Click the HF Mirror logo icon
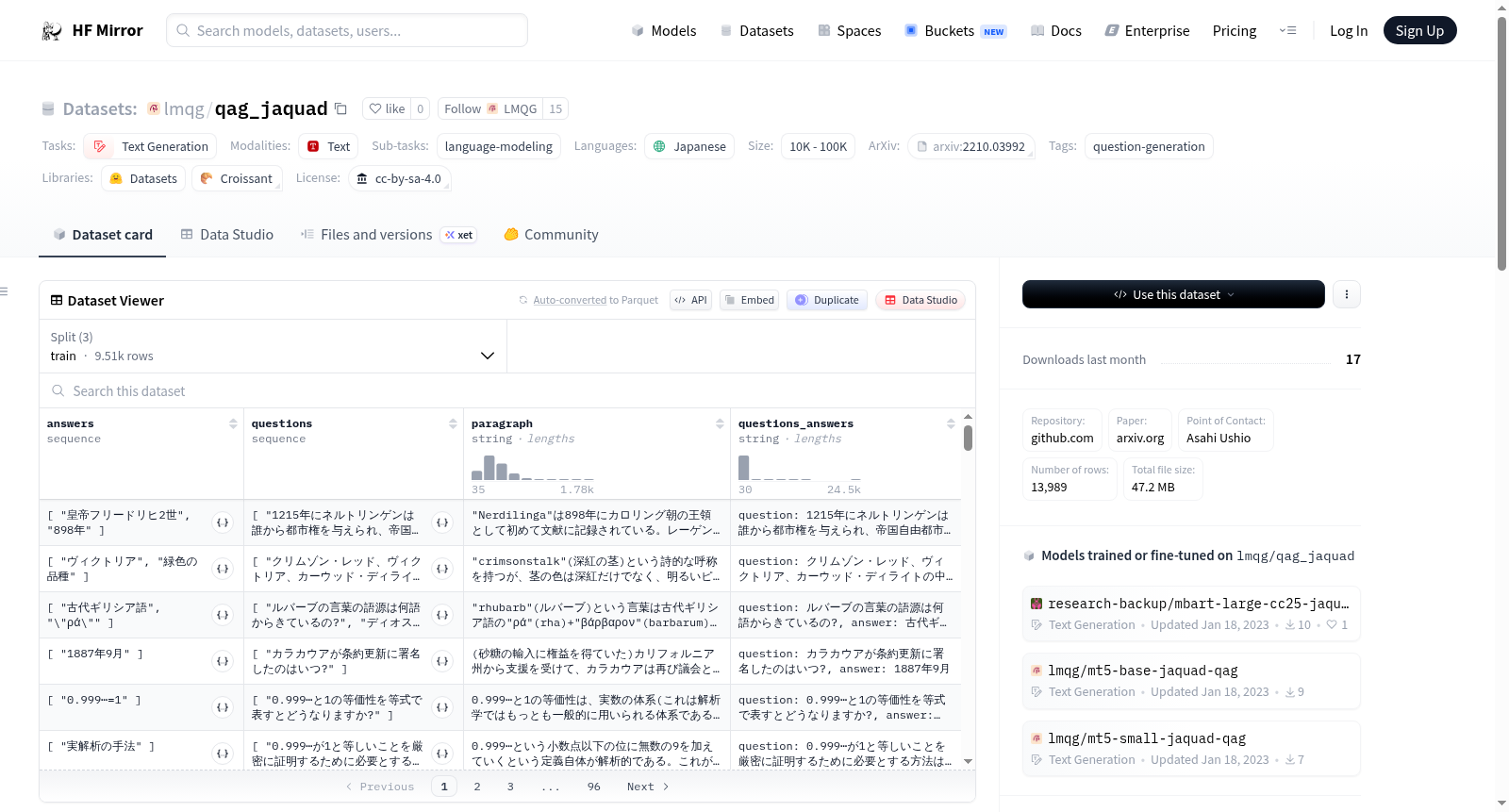1509x812 pixels. click(x=52, y=31)
